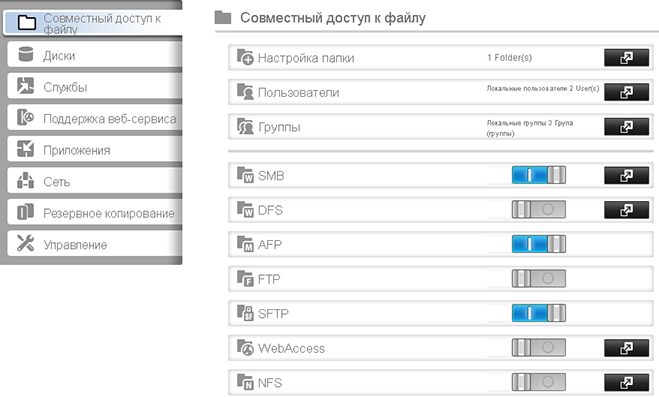This screenshot has height=397, width=659.
Task: Click the services icon beside Службы
Action: coord(25,85)
